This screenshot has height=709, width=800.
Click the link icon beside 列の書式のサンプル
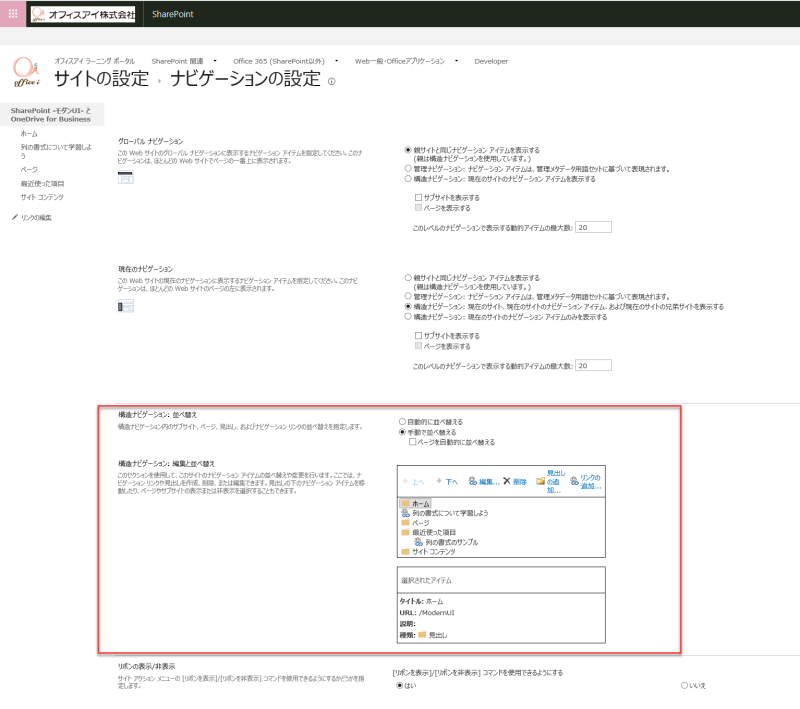(418, 542)
